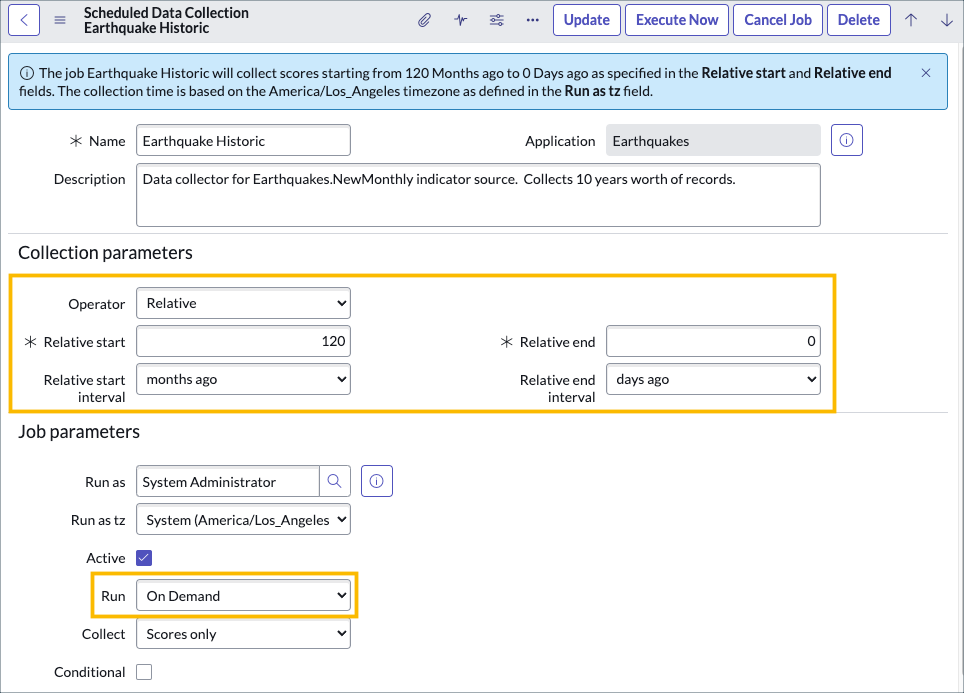
Task: Click the more options ellipsis icon
Action: pyautogui.click(x=532, y=19)
